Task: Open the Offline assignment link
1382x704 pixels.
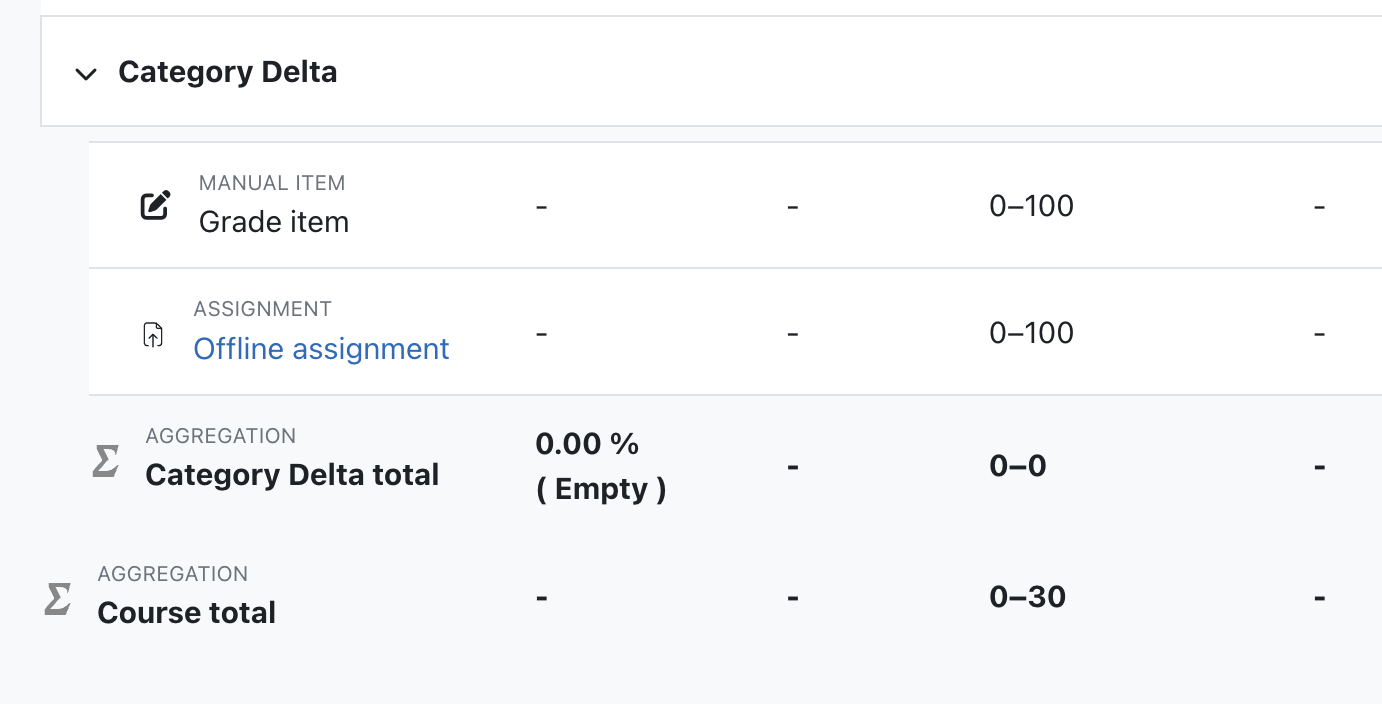Action: pos(321,348)
